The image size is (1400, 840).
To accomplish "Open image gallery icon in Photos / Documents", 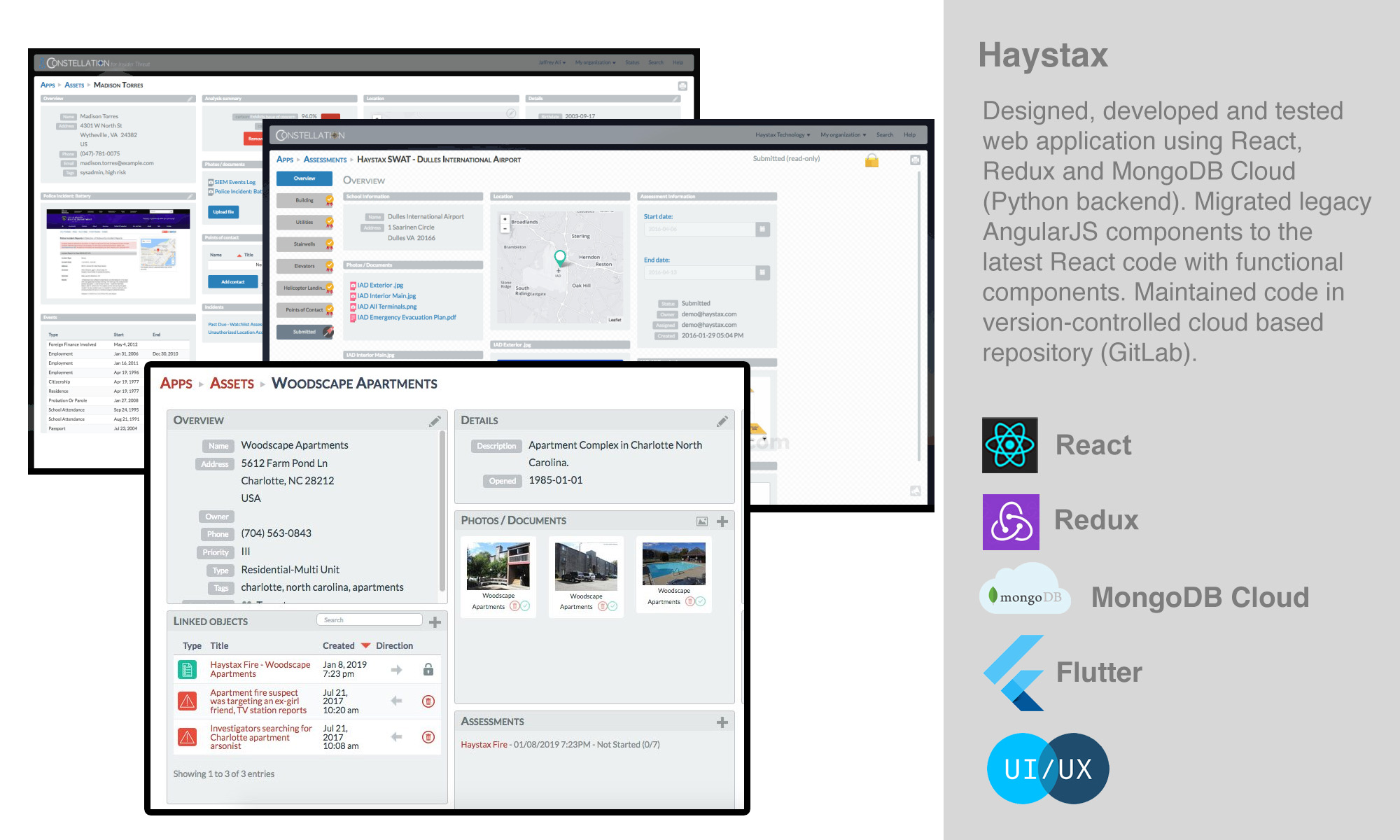I will tap(702, 521).
